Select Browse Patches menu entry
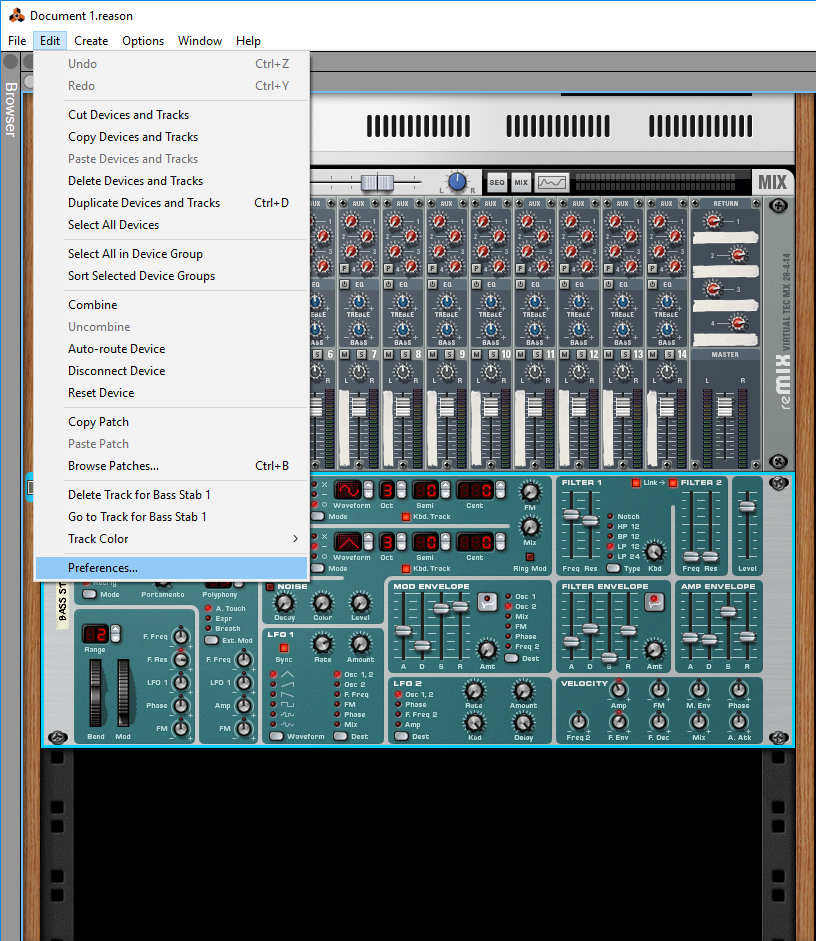This screenshot has height=941, width=816. tap(172, 466)
